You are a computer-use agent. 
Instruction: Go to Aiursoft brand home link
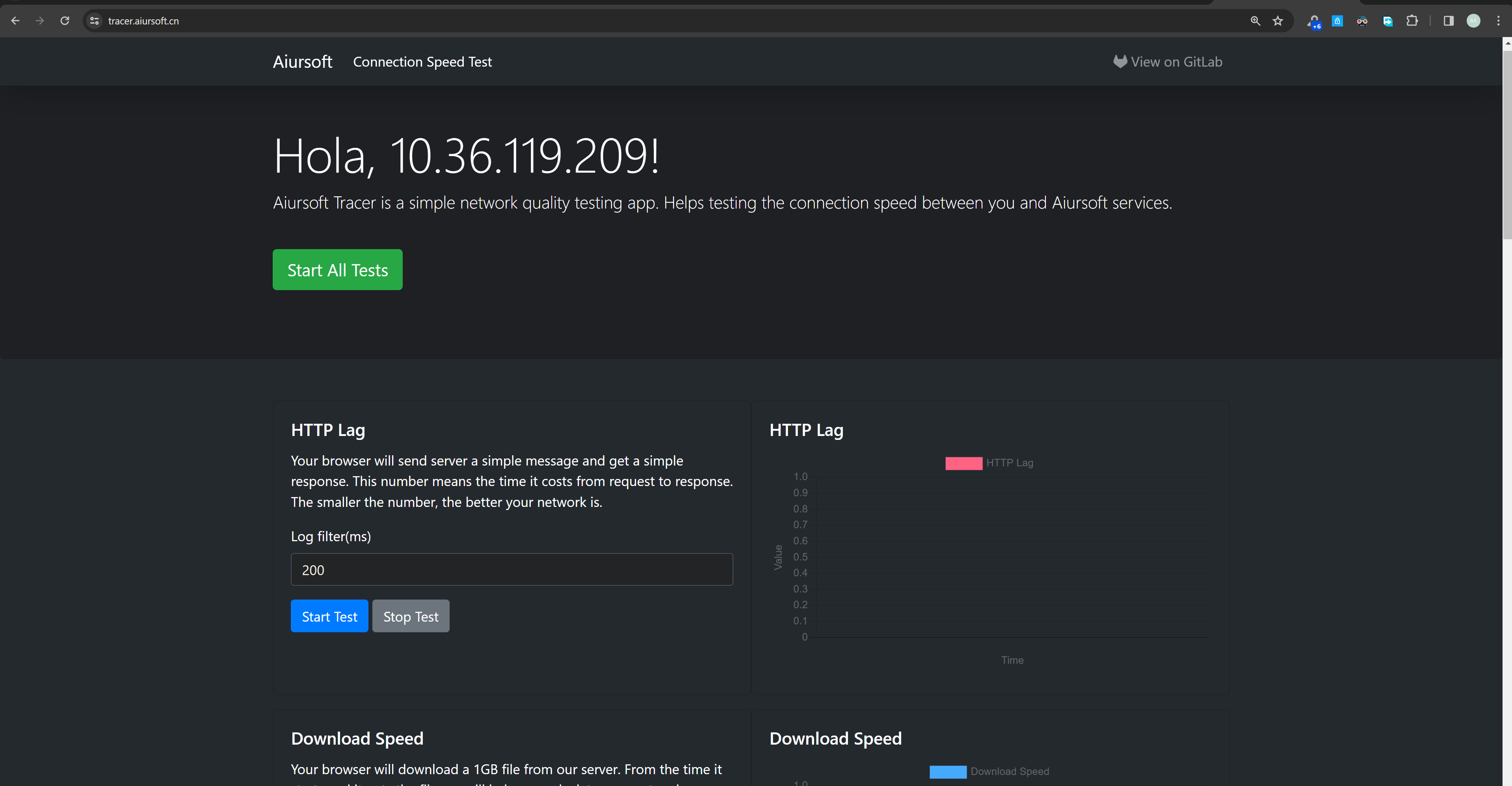pyautogui.click(x=302, y=61)
